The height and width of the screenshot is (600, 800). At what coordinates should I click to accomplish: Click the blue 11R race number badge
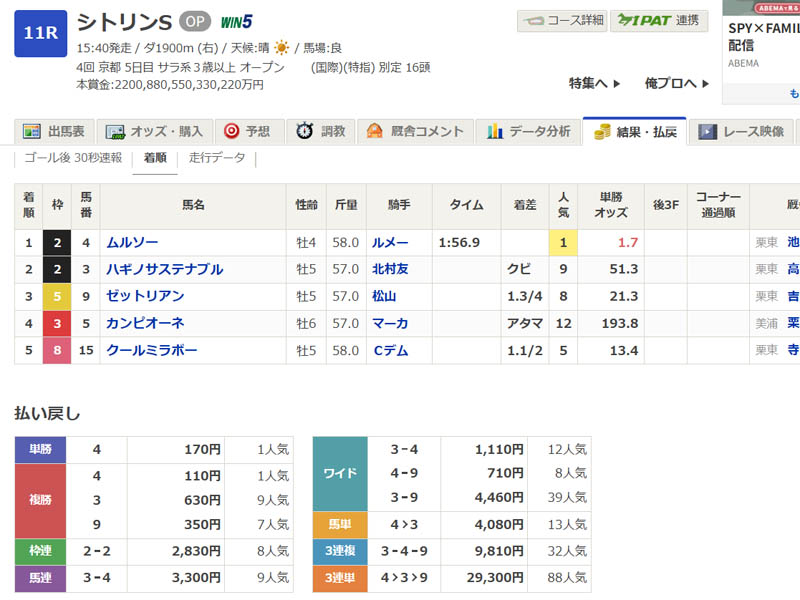click(40, 33)
